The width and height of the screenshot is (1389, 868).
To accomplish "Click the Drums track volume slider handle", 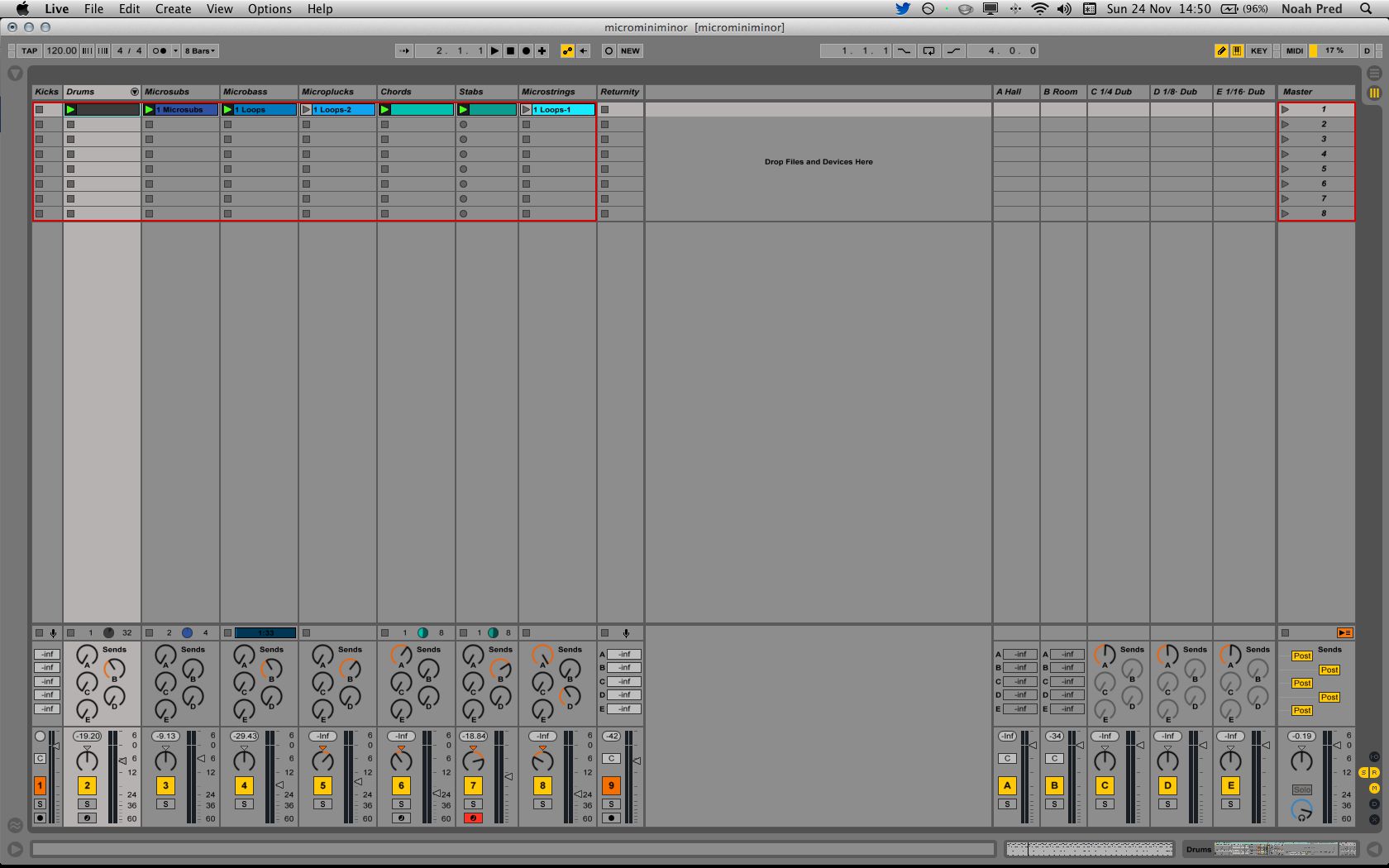I will click(122, 761).
